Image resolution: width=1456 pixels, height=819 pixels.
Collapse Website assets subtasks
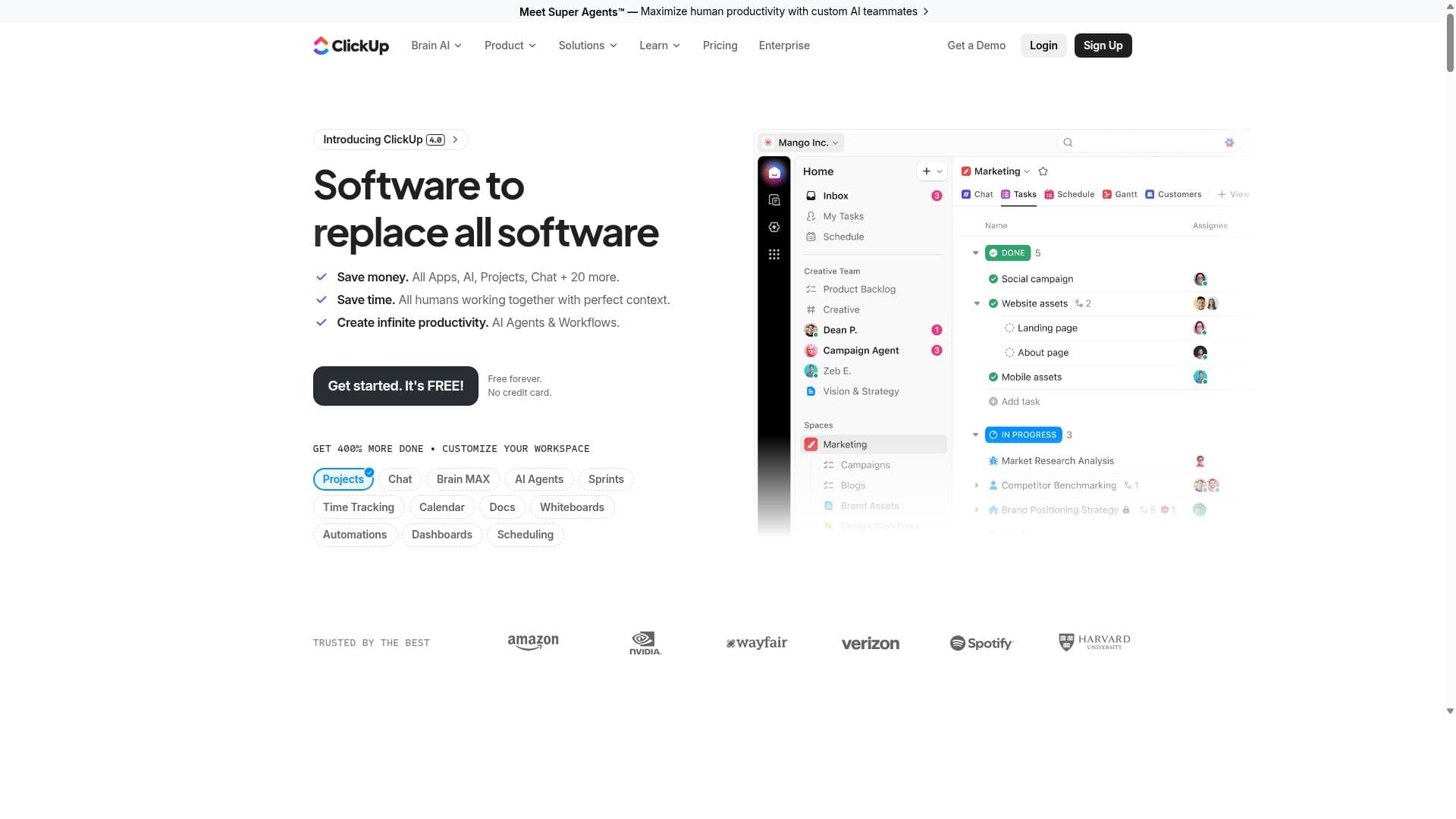coord(977,303)
